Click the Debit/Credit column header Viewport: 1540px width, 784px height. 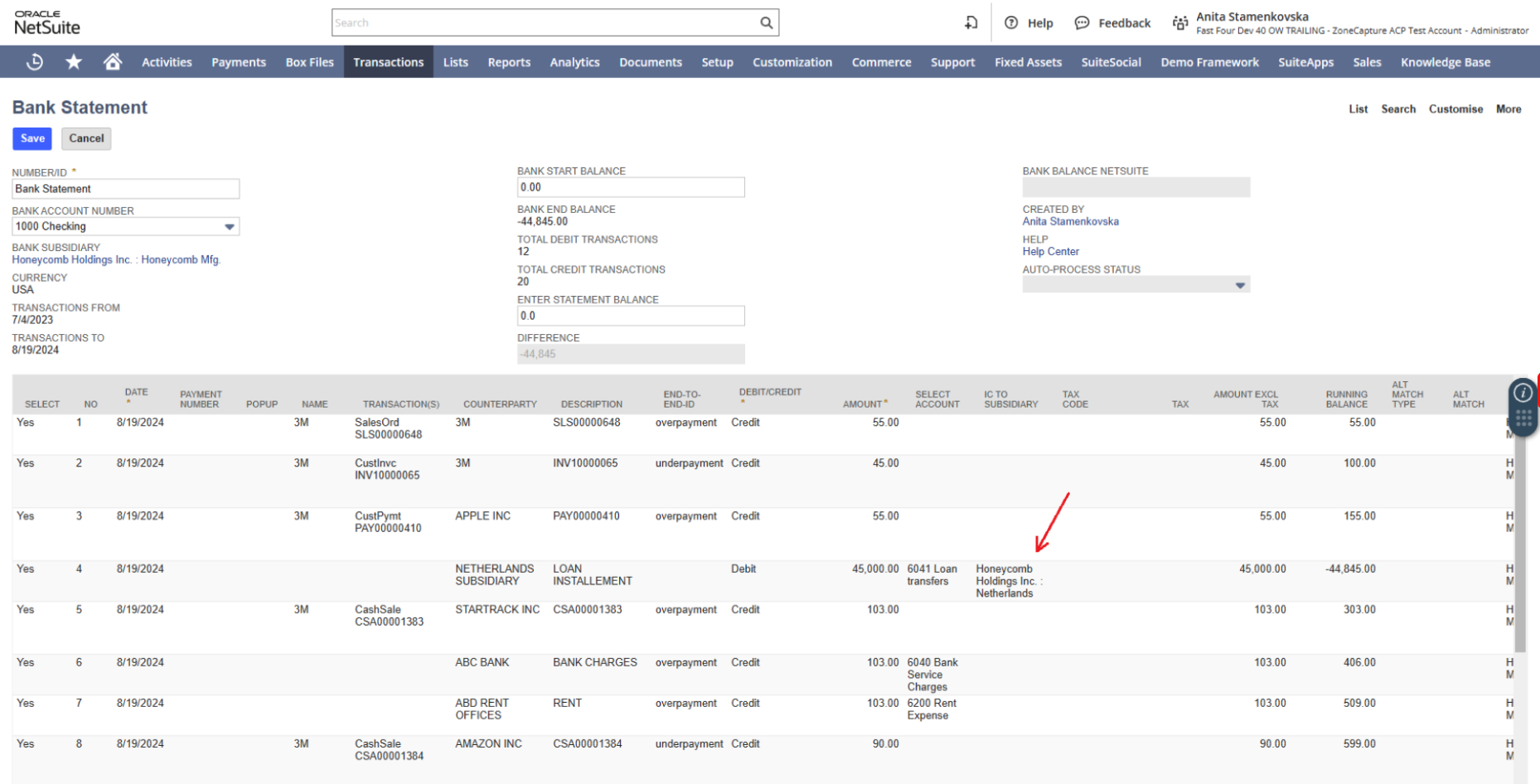coord(770,392)
